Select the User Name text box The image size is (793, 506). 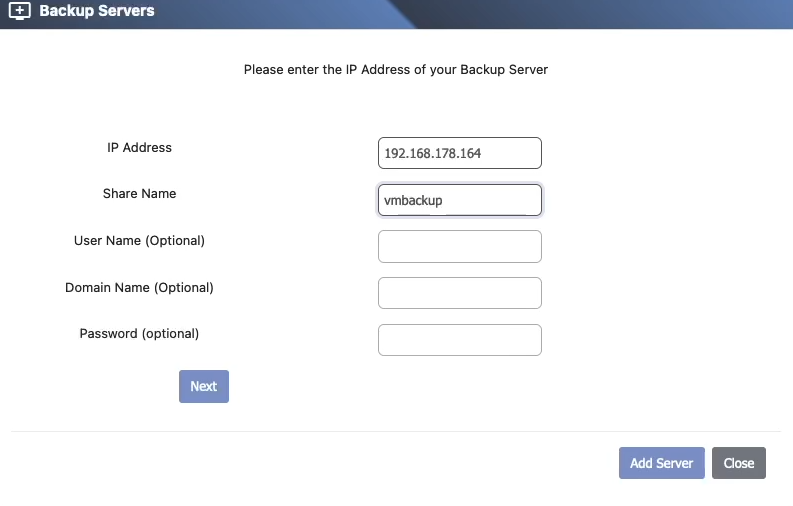click(459, 246)
